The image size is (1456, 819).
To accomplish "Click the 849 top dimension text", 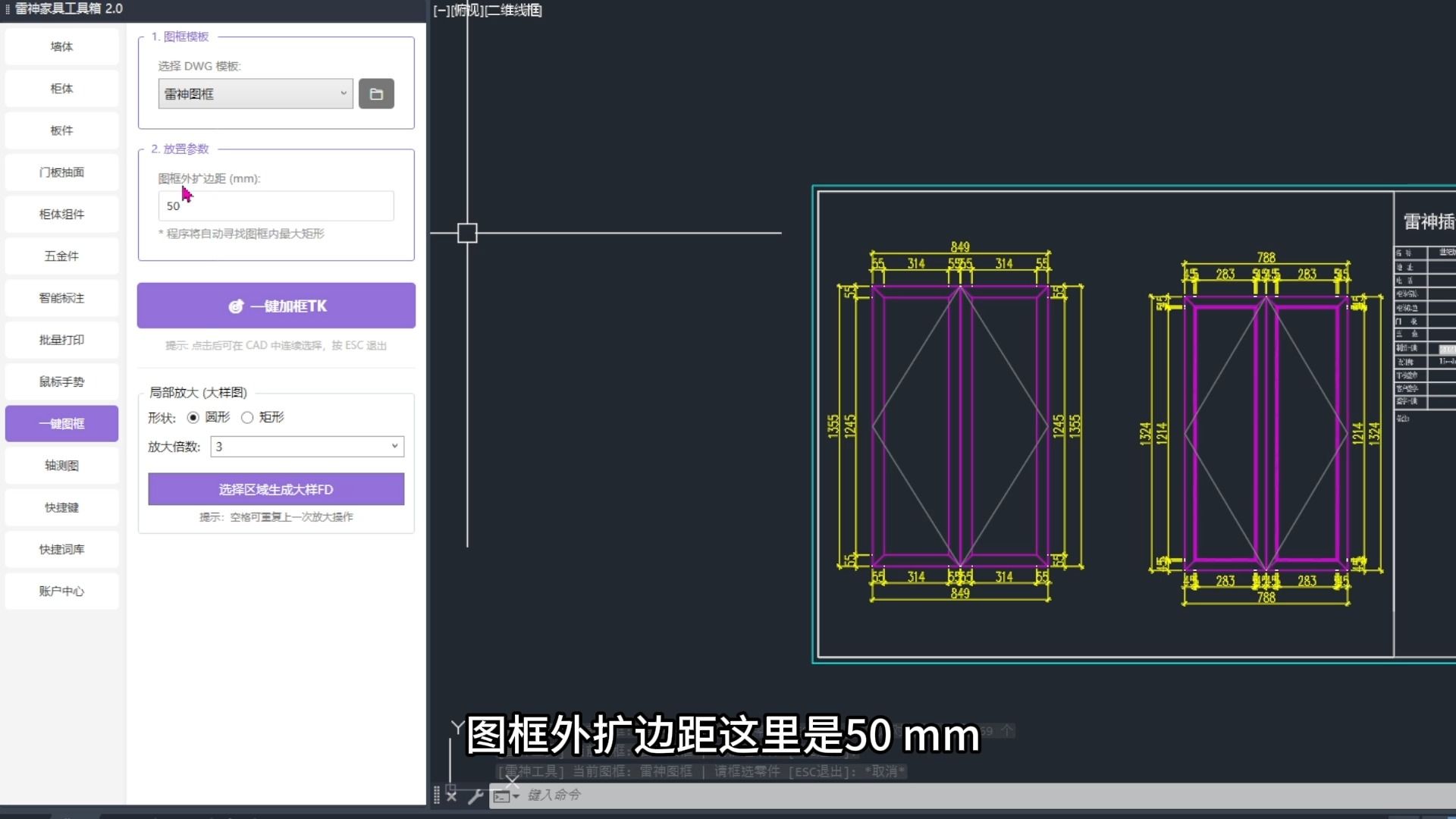I will (x=960, y=247).
